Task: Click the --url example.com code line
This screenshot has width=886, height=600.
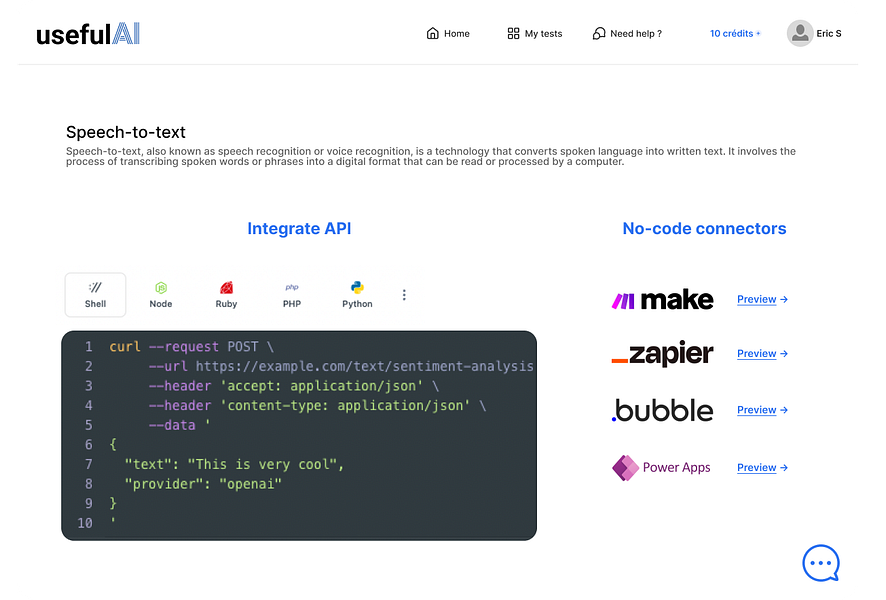Action: point(341,366)
